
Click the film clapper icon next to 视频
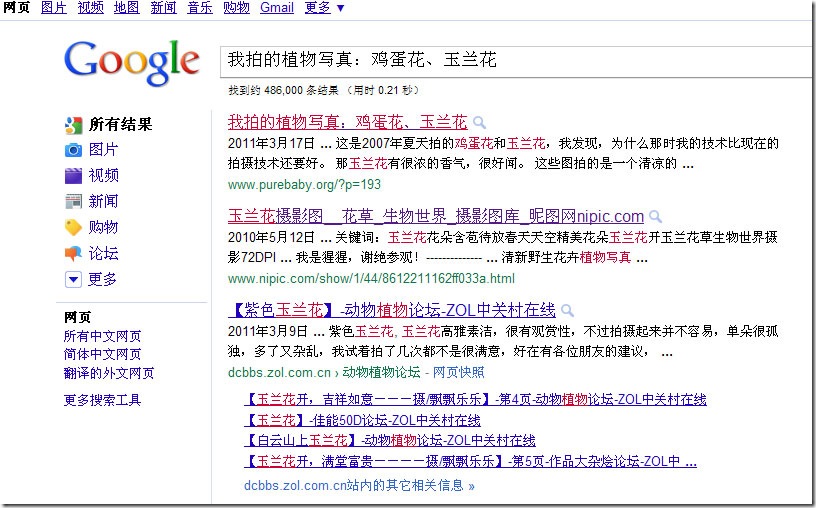pyautogui.click(x=73, y=176)
